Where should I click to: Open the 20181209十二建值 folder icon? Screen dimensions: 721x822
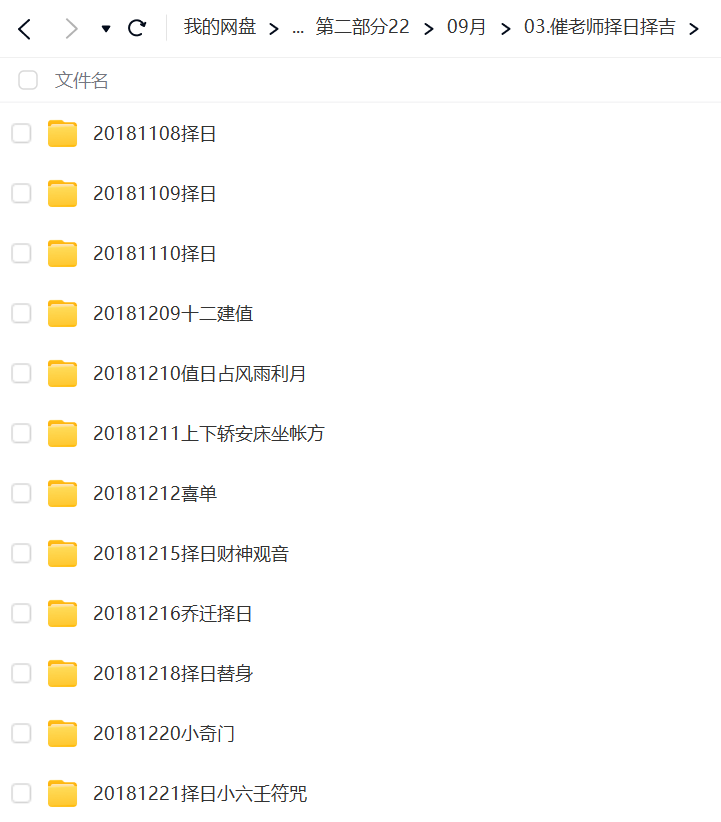click(62, 313)
